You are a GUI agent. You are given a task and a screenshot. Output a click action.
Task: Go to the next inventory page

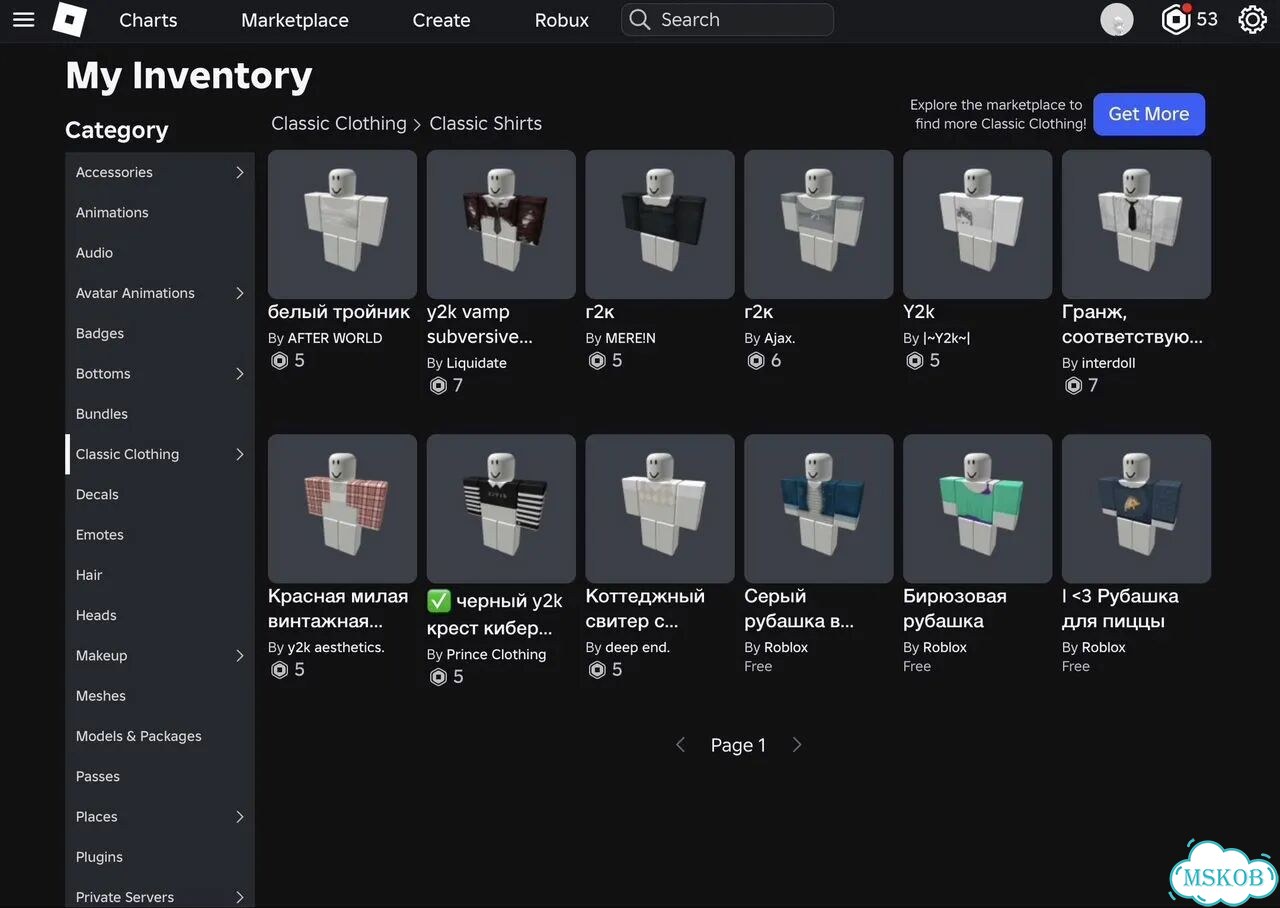click(797, 745)
